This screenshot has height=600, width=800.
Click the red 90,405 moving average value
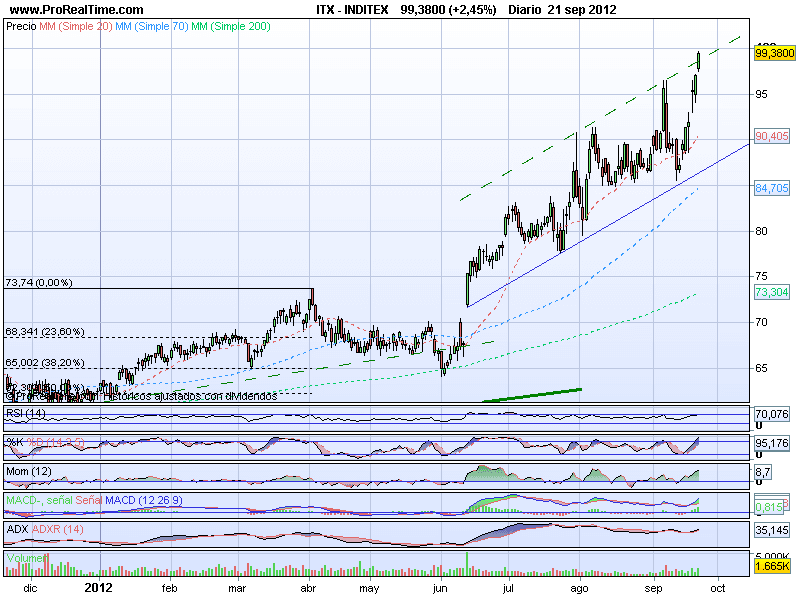[772, 136]
